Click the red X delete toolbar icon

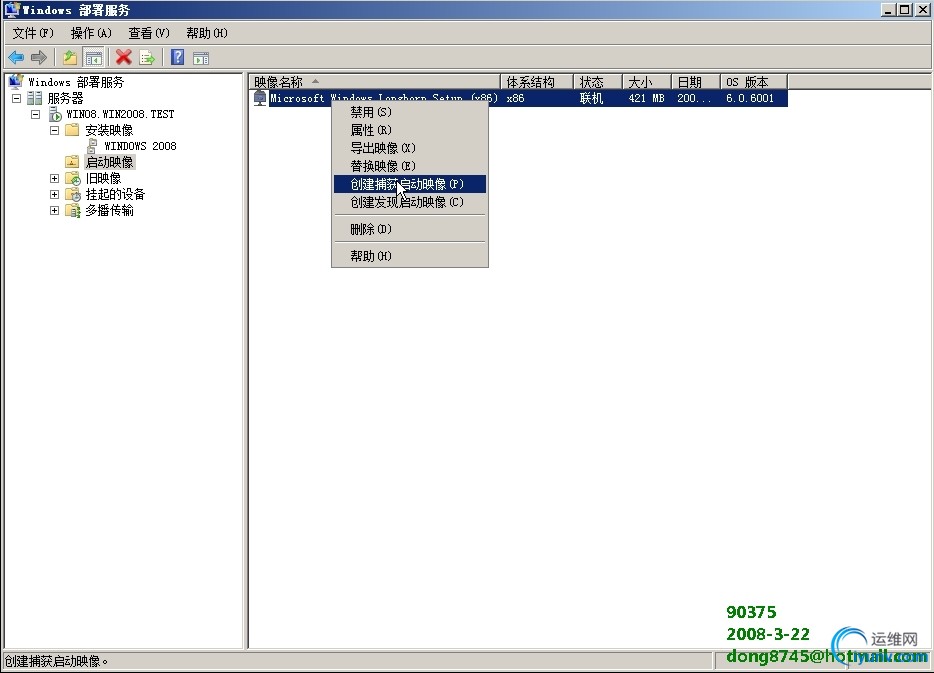pos(124,58)
